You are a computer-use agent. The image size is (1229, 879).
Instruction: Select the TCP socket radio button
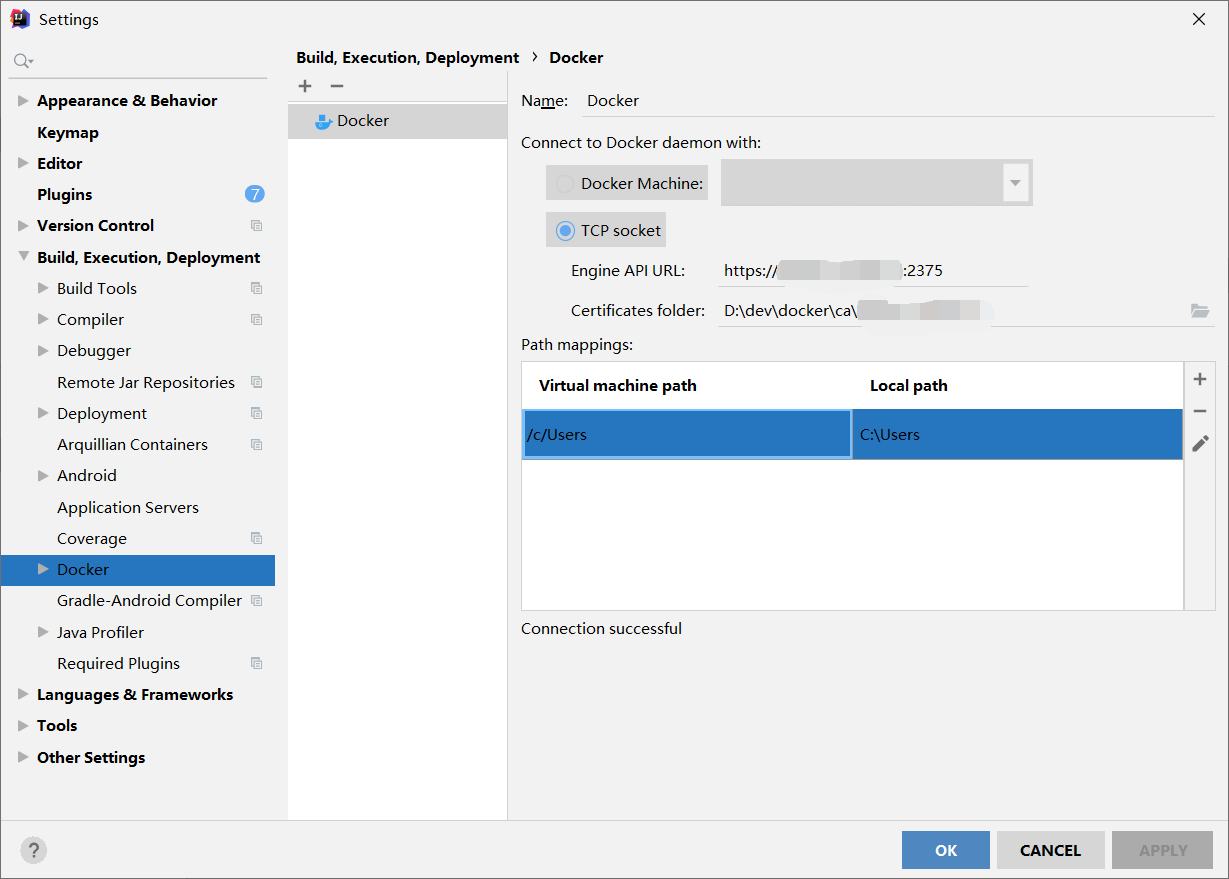tap(565, 231)
